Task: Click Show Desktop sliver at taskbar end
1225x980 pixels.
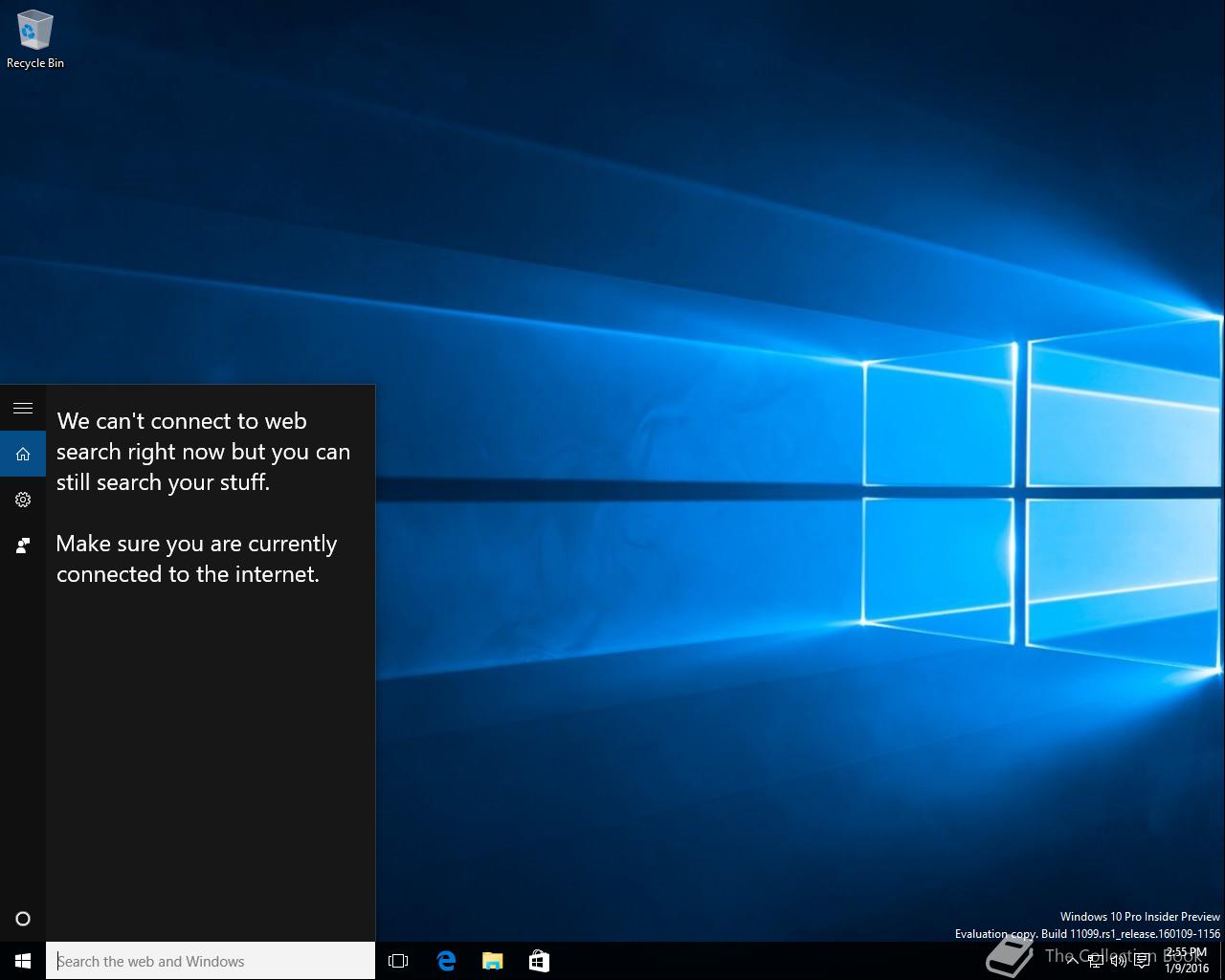Action: pyautogui.click(x=1222, y=961)
